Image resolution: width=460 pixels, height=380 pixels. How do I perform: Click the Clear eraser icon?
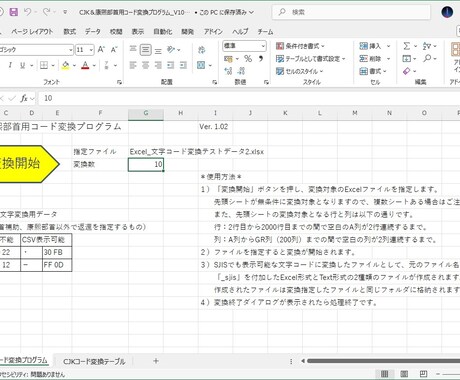(x=406, y=71)
